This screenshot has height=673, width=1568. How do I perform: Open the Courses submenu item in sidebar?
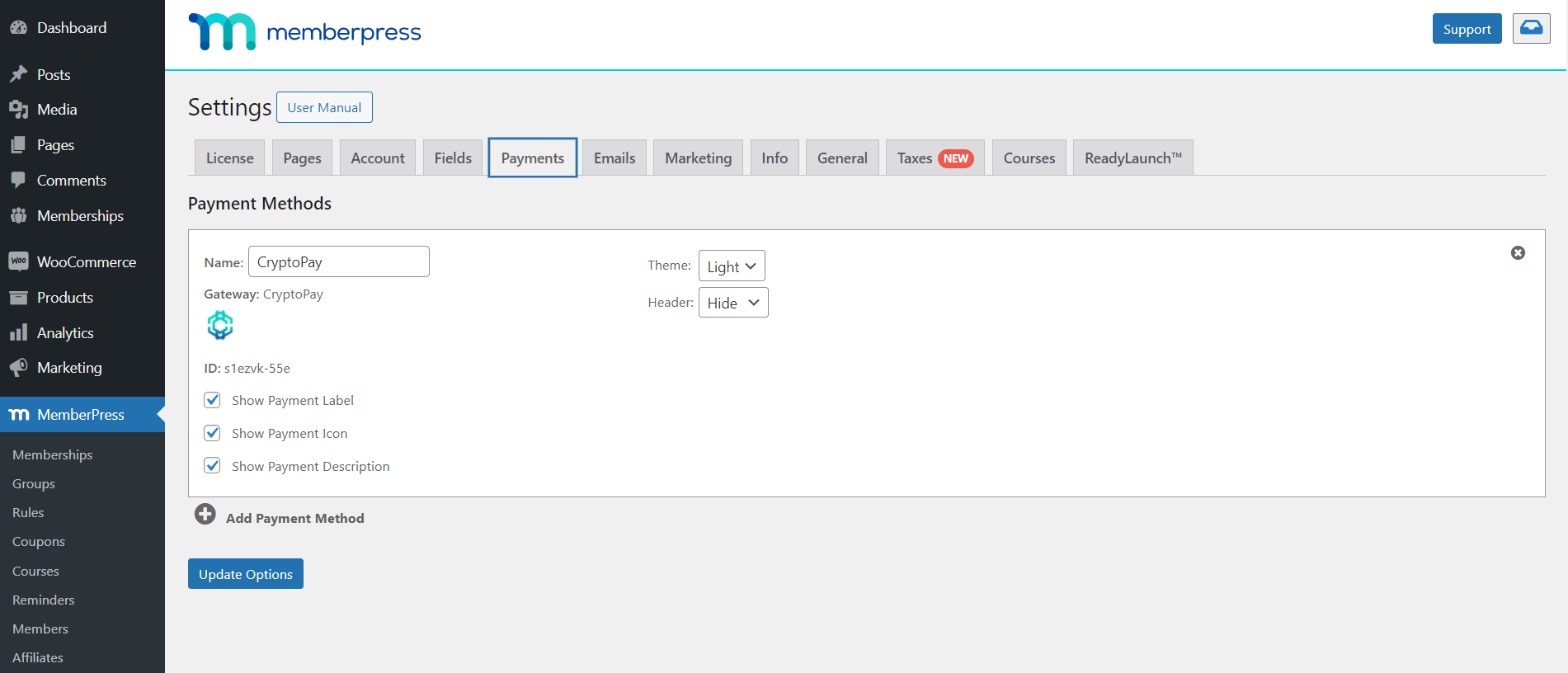pos(35,571)
